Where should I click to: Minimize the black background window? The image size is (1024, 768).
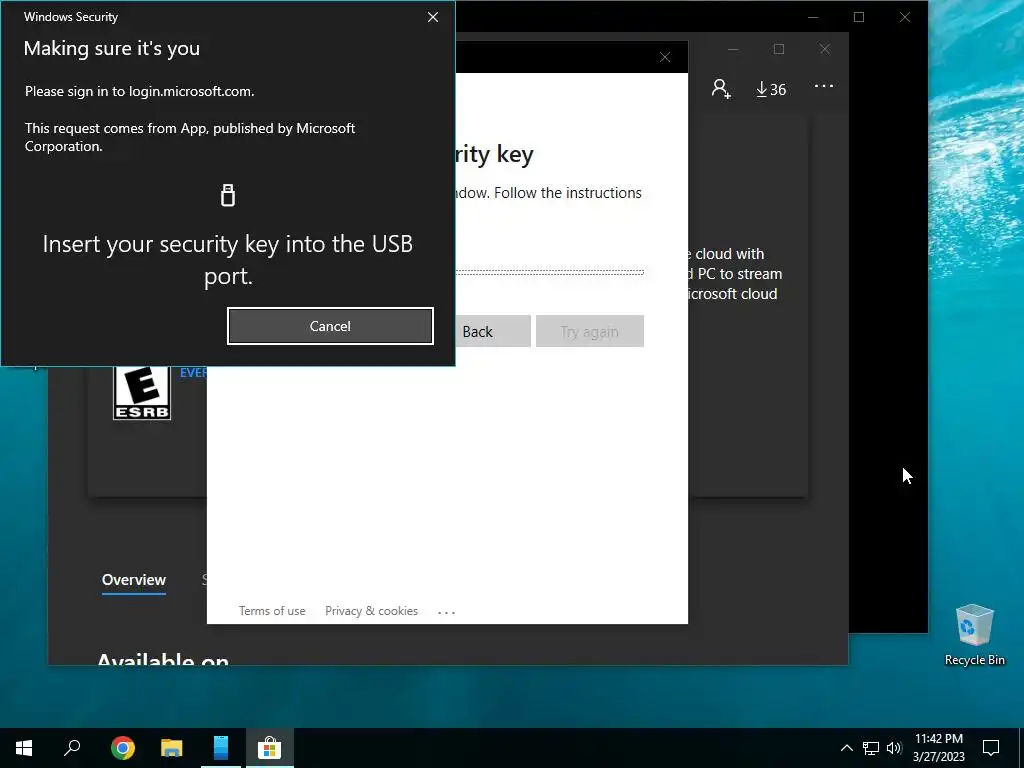813,17
